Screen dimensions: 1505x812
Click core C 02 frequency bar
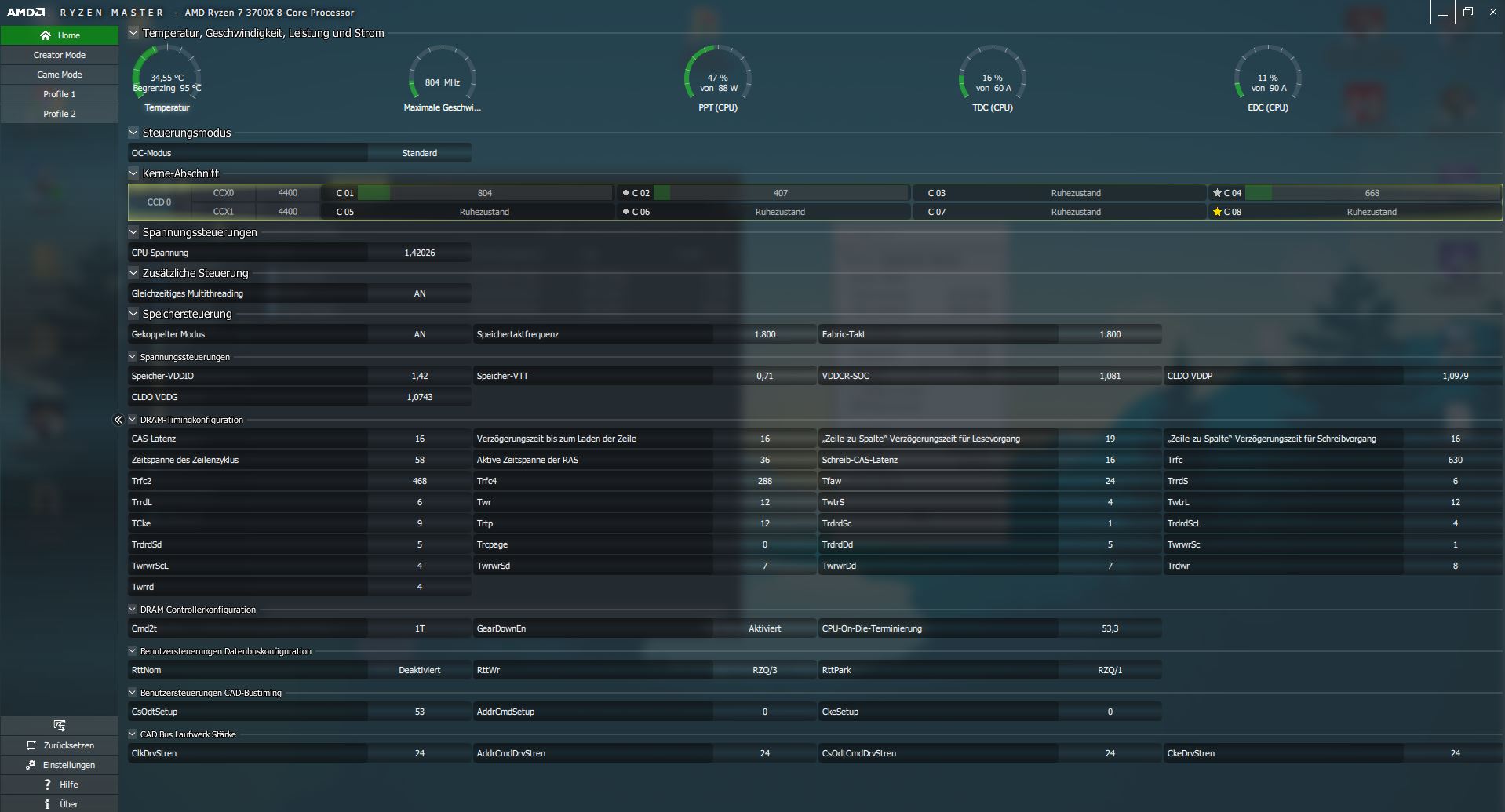[781, 193]
